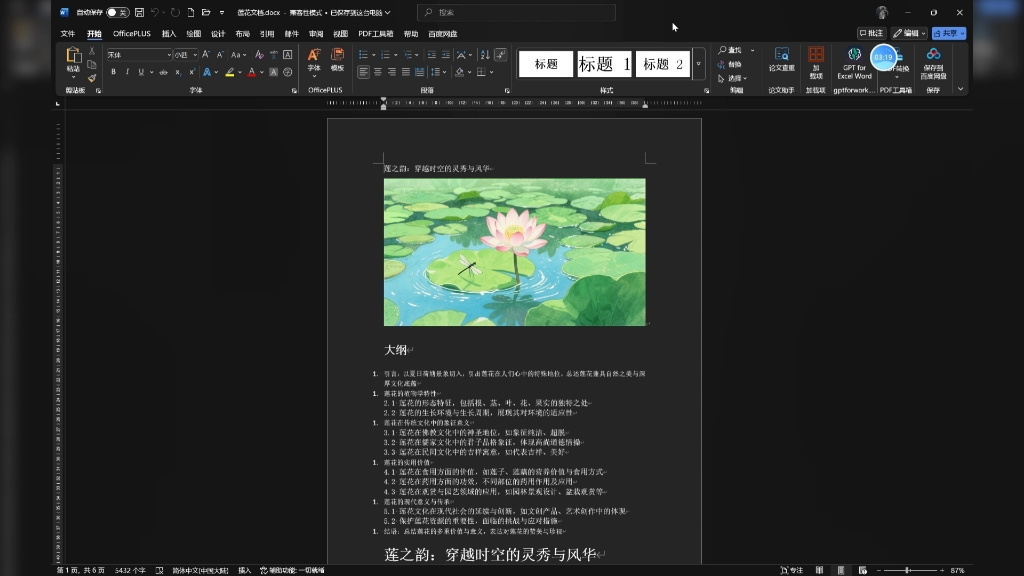Click the character border A icon
This screenshot has height=576, width=1024.
287,55
